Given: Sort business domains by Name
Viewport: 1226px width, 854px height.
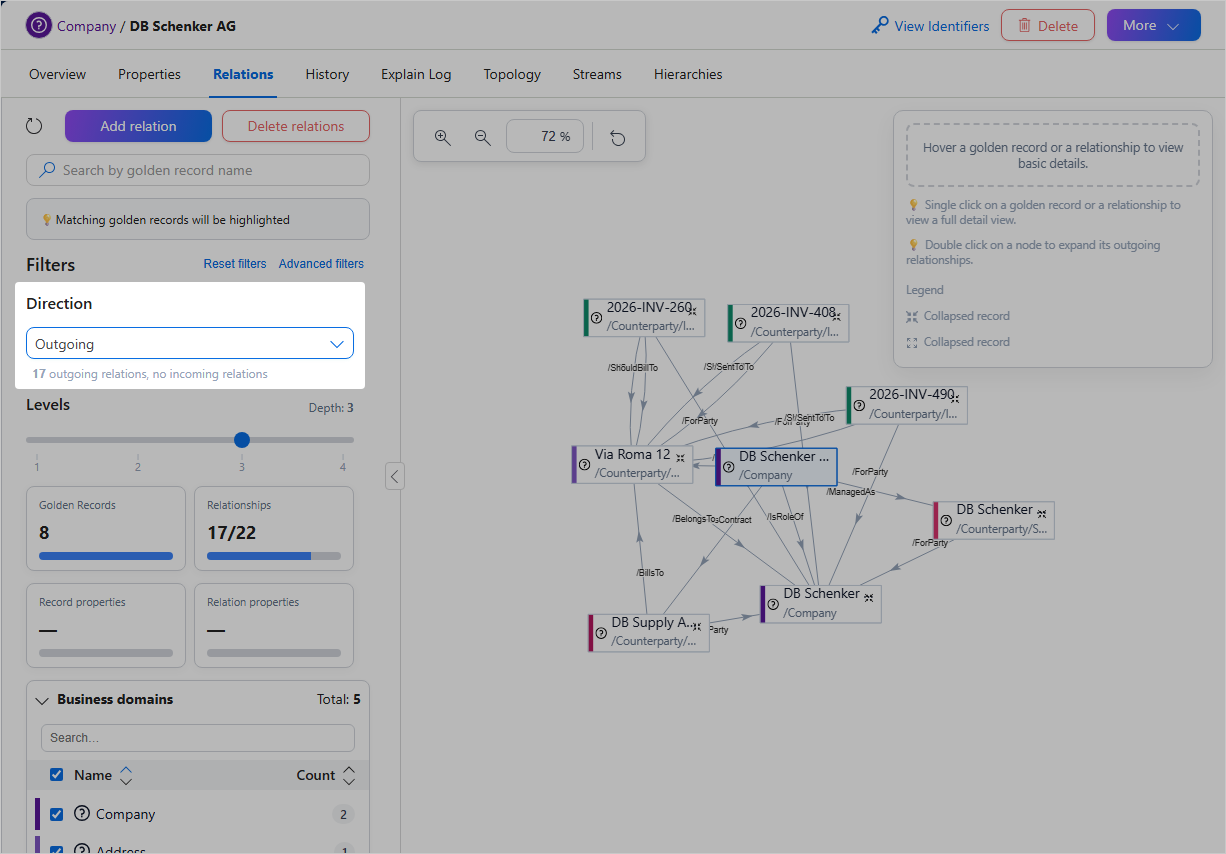Looking at the screenshot, I should pos(126,775).
